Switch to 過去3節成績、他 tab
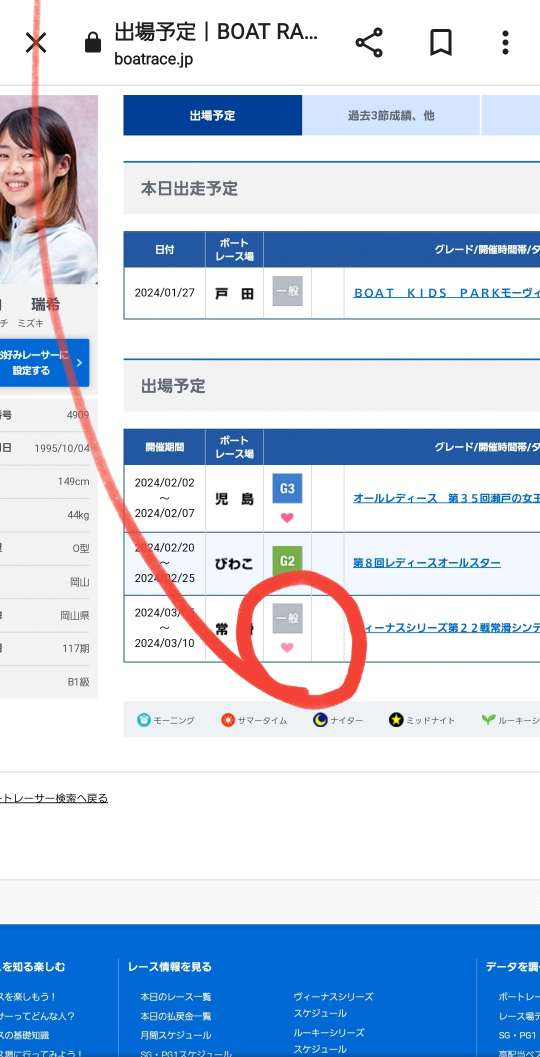Image resolution: width=540 pixels, height=1057 pixels. [391, 115]
